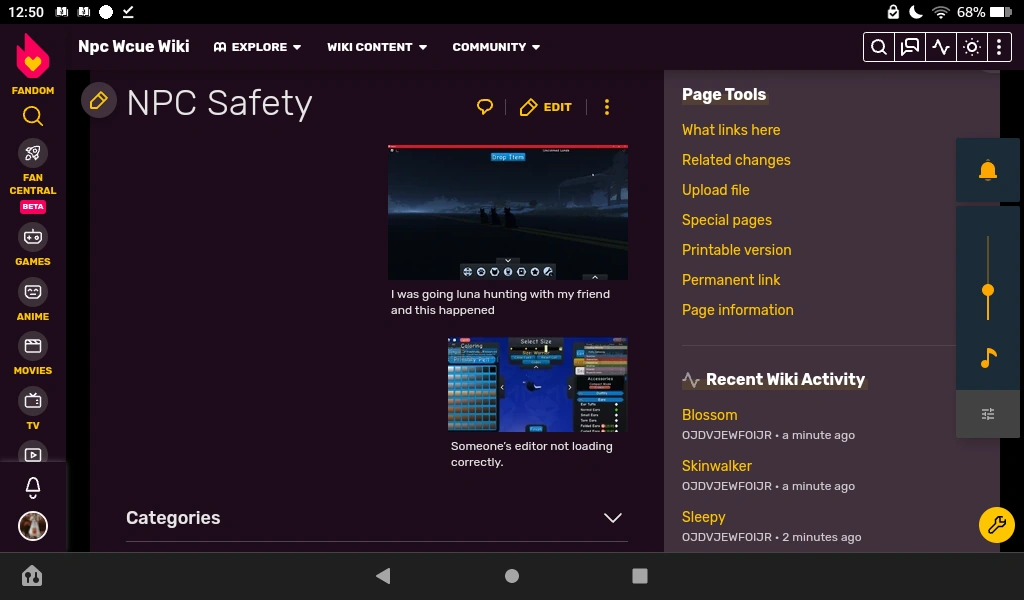Tap the accessibility icon in the navigation bar
Image resolution: width=1024 pixels, height=600 pixels.
click(x=32, y=576)
